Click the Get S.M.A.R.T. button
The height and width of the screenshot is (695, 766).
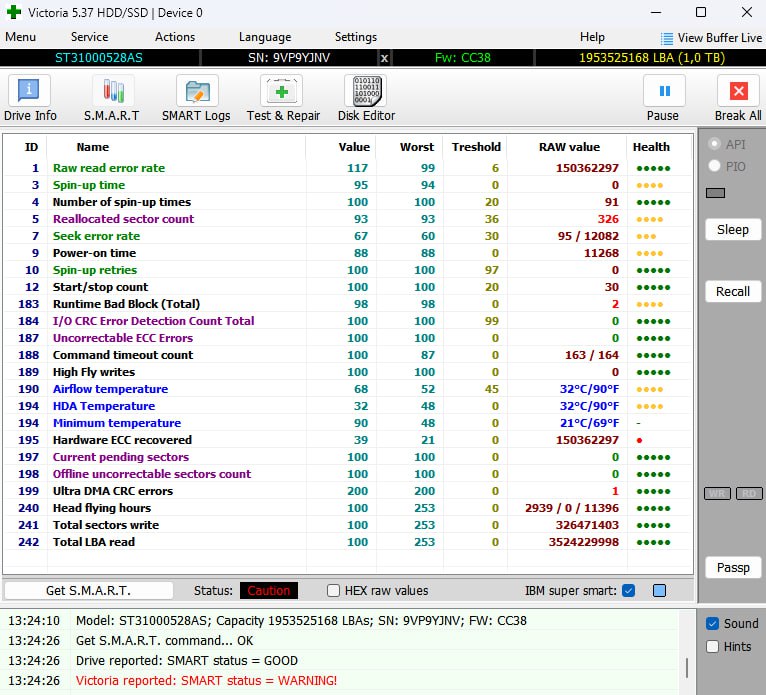89,590
